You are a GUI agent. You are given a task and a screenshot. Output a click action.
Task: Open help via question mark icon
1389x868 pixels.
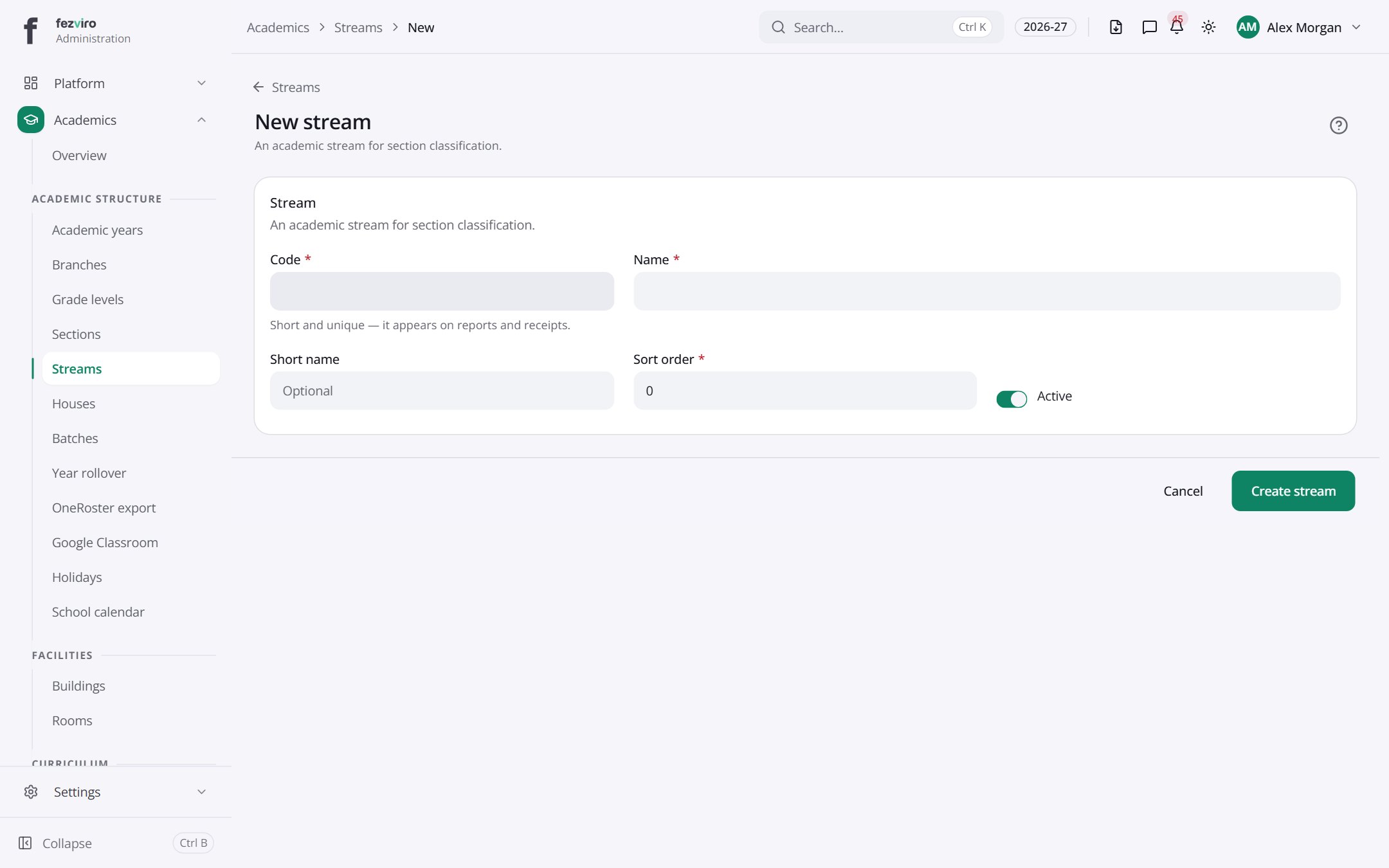click(x=1338, y=125)
